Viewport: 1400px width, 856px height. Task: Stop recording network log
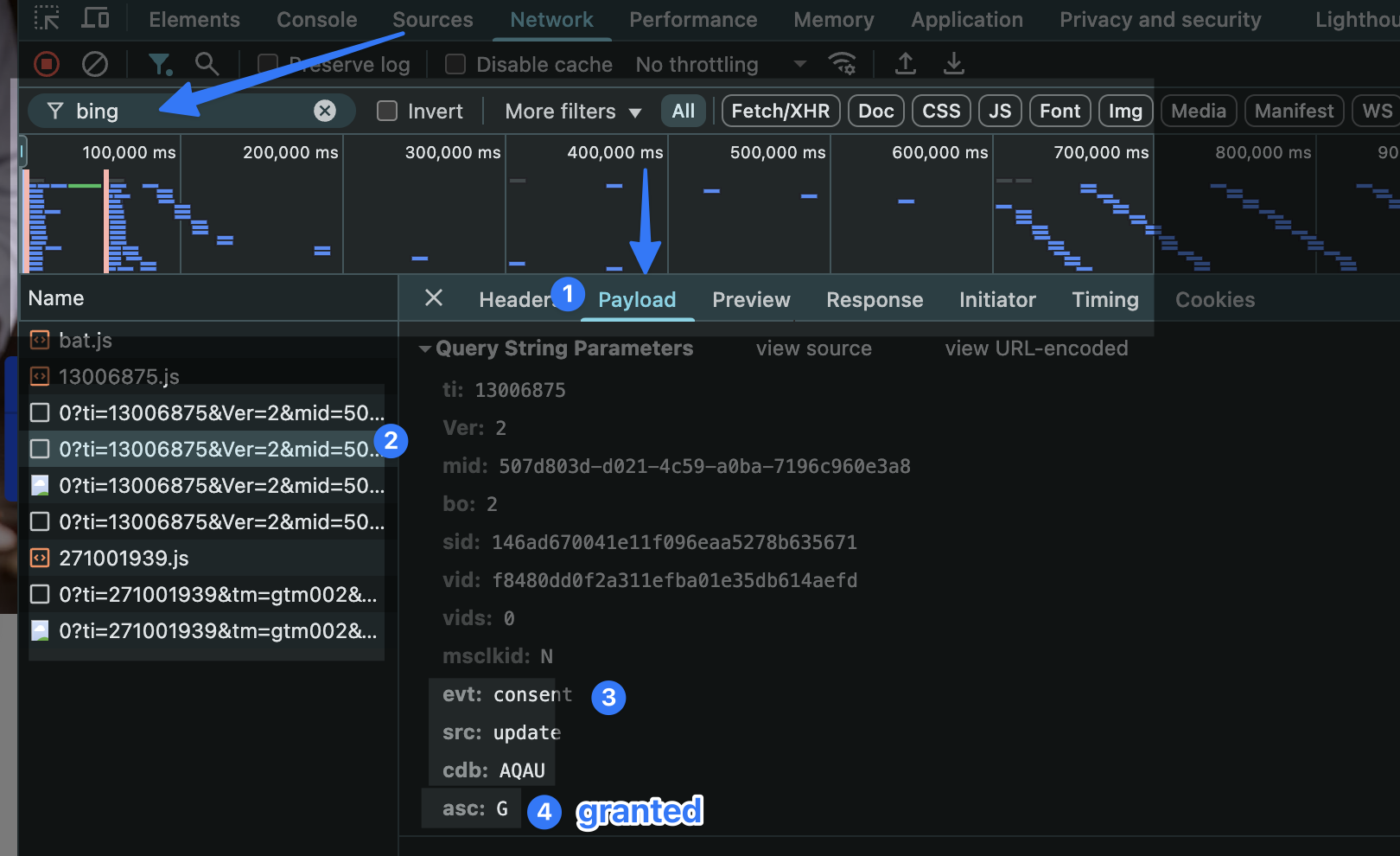(x=47, y=64)
